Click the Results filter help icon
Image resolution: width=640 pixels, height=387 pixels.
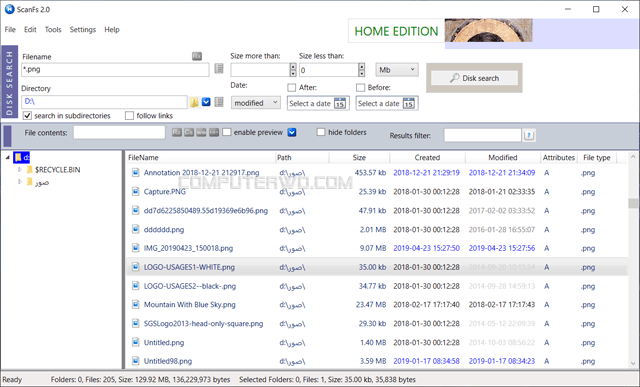pos(529,135)
